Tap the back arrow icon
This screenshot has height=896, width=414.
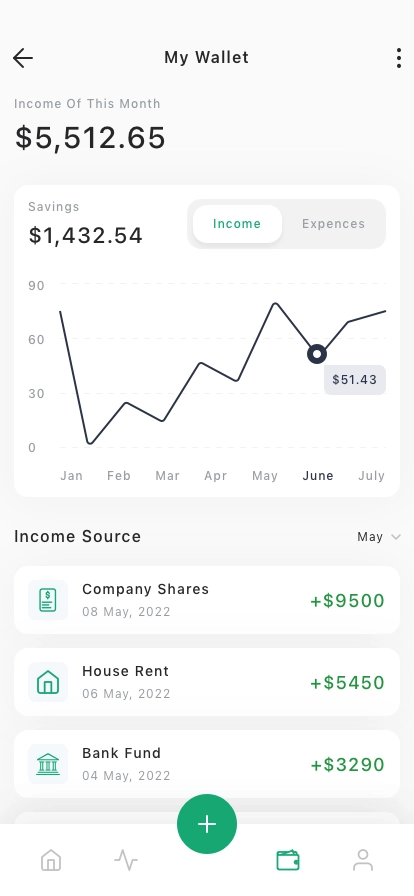click(23, 58)
